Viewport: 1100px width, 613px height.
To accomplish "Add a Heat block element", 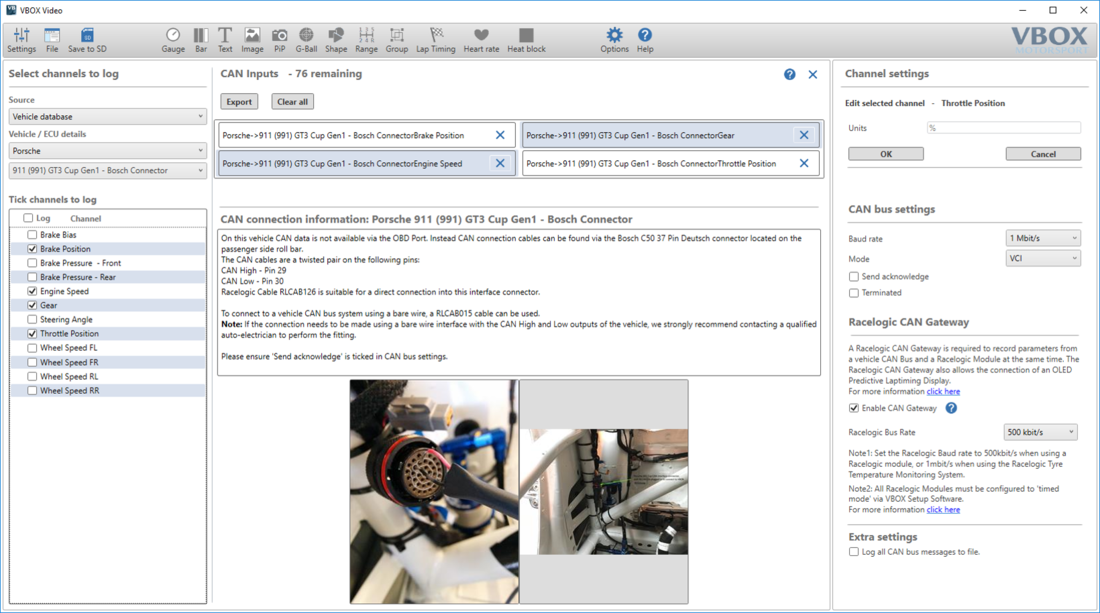I will 526,41.
